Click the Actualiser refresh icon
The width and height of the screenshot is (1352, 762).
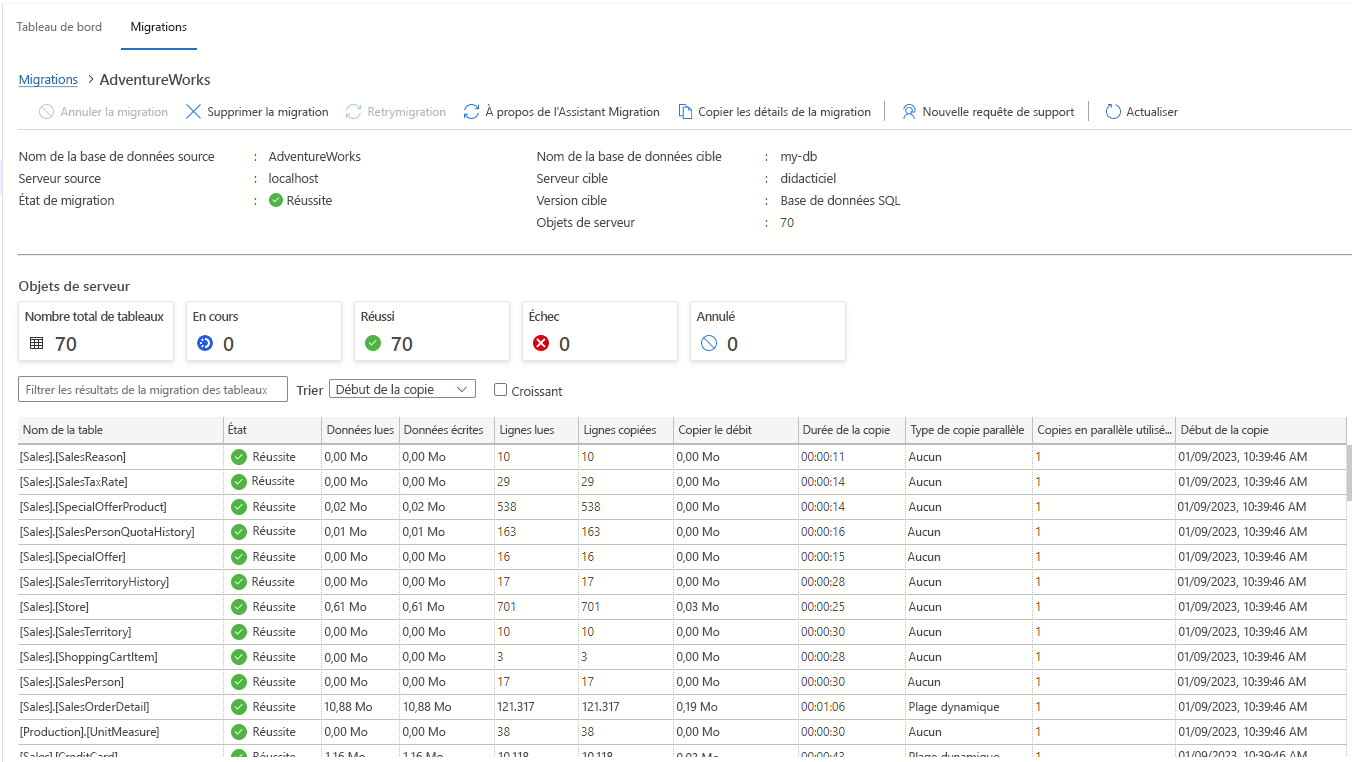pyautogui.click(x=1113, y=112)
